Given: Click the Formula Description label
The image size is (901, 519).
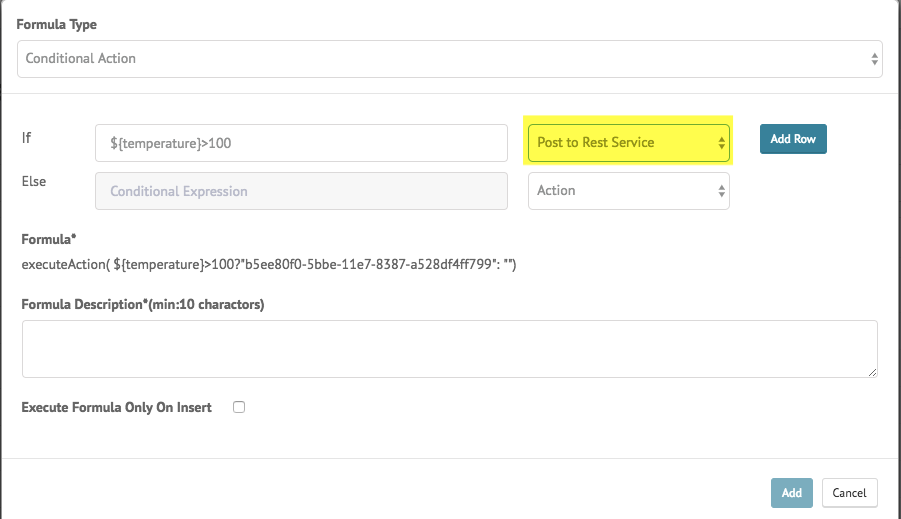Looking at the screenshot, I should pyautogui.click(x=143, y=305).
